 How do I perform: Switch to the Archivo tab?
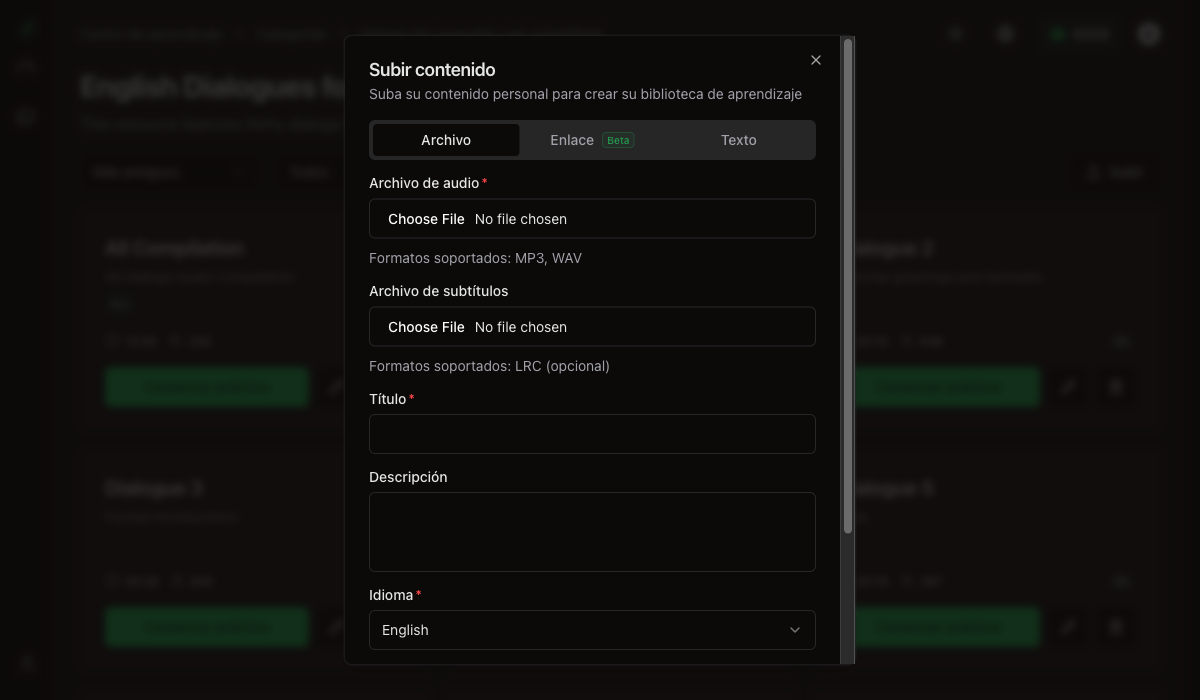tap(446, 140)
